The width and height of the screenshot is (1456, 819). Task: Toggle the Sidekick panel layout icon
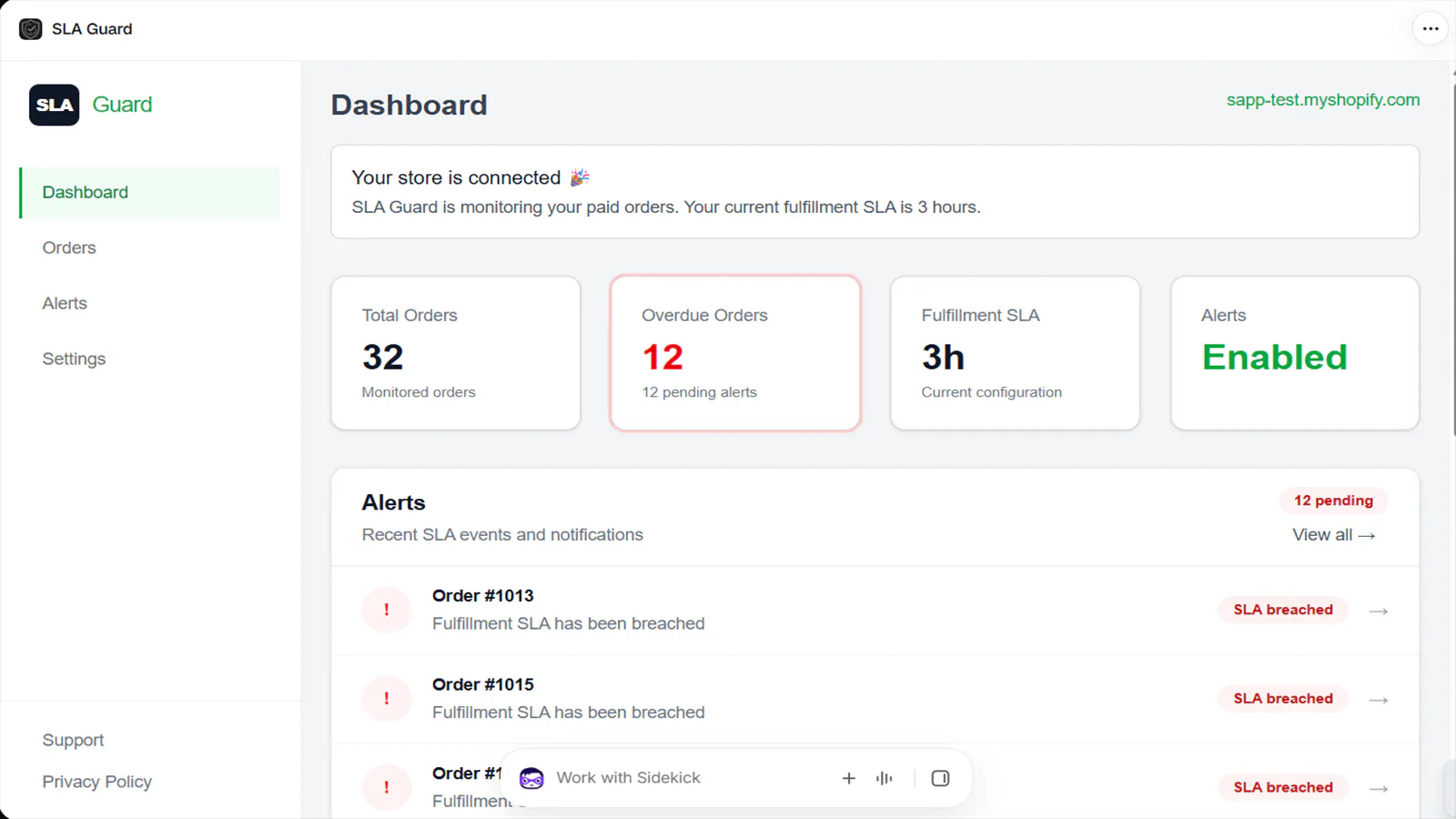[941, 778]
